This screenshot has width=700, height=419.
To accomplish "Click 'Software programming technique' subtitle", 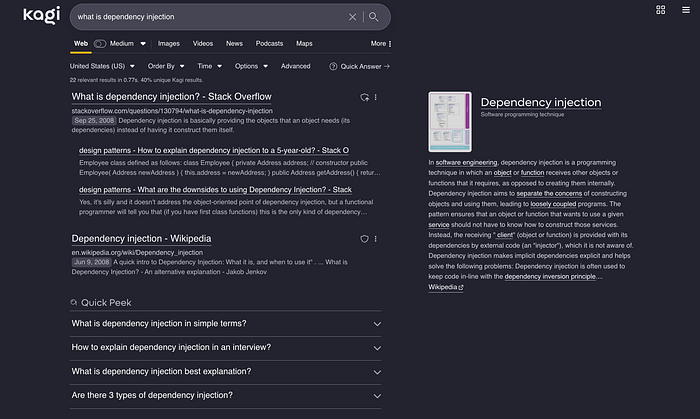I will pos(522,115).
